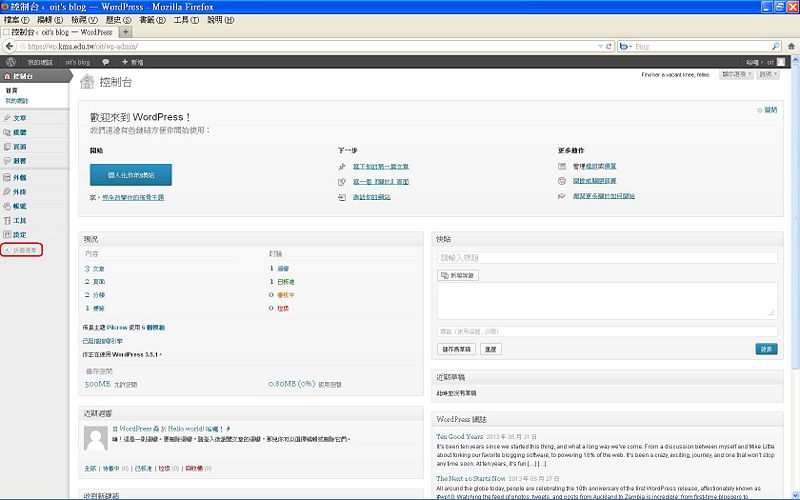Click the user avatar in admin bar

[781, 62]
